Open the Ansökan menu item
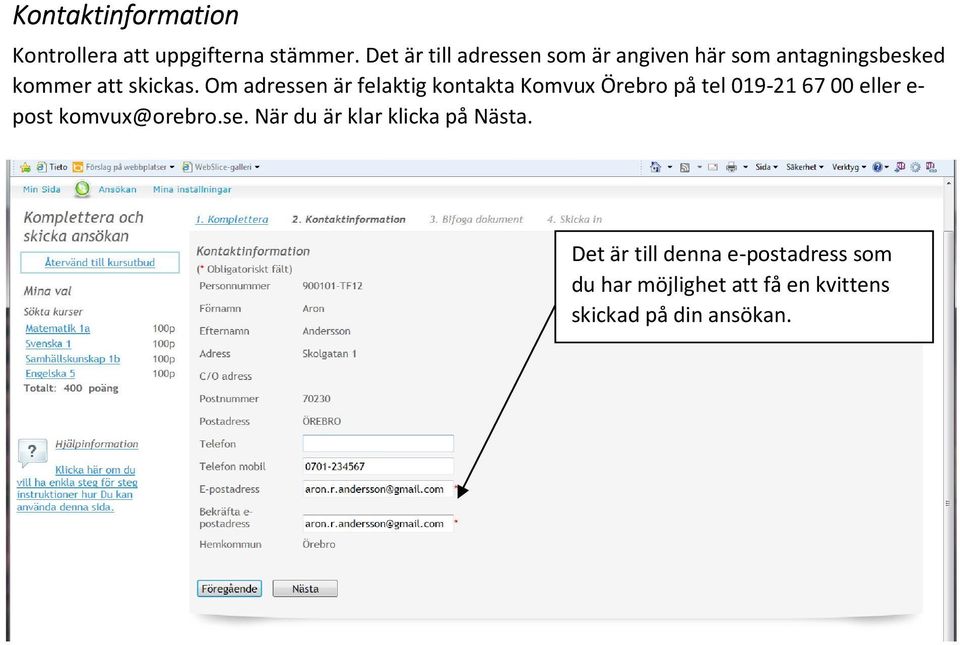The width and height of the screenshot is (960, 645). (x=118, y=190)
